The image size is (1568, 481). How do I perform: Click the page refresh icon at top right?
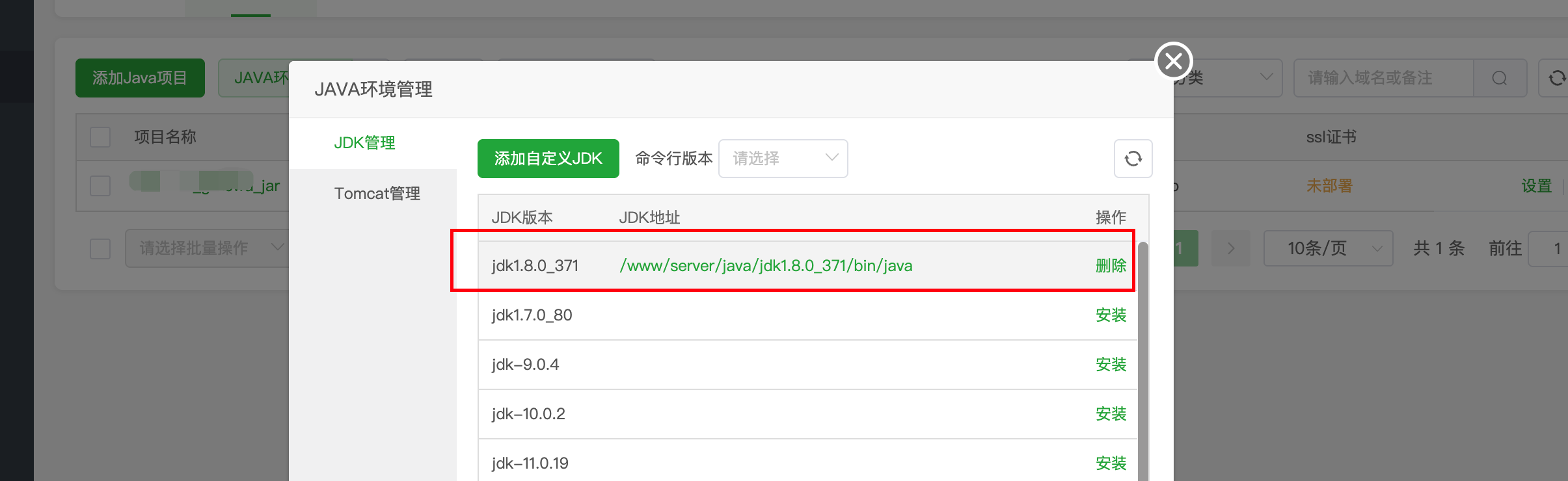[1556, 79]
